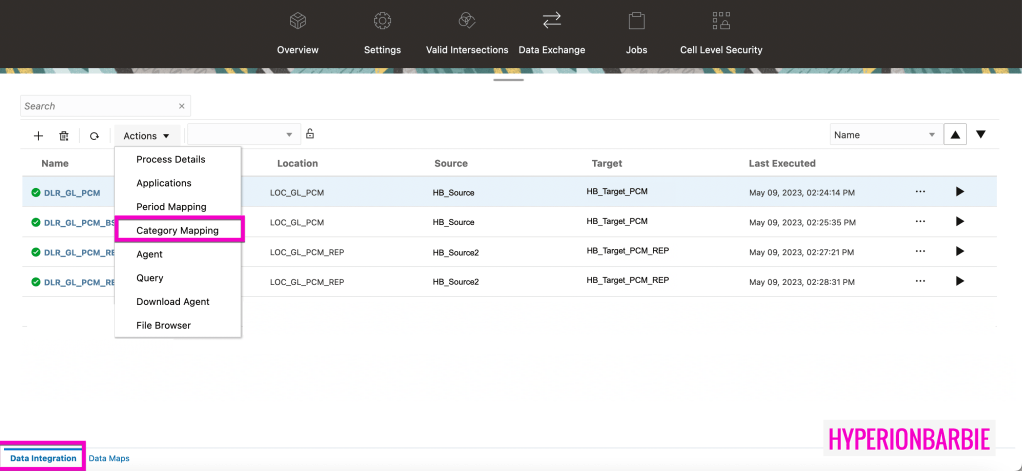Screen dimensions: 1022x471
Task: Toggle the lock icon beside the dropdown
Action: click(310, 134)
